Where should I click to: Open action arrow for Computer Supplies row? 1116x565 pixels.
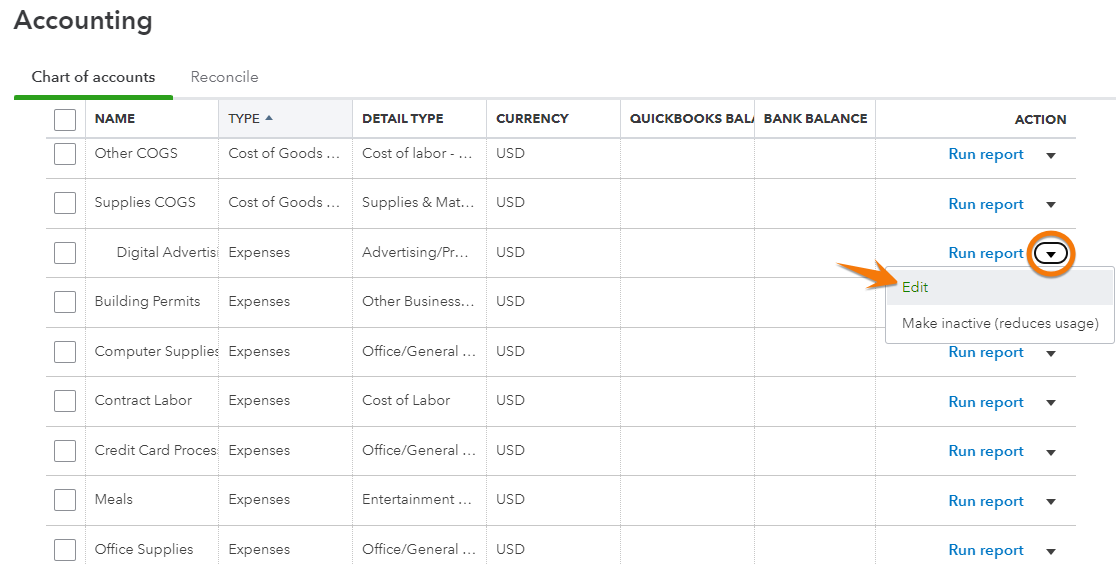[x=1050, y=353]
